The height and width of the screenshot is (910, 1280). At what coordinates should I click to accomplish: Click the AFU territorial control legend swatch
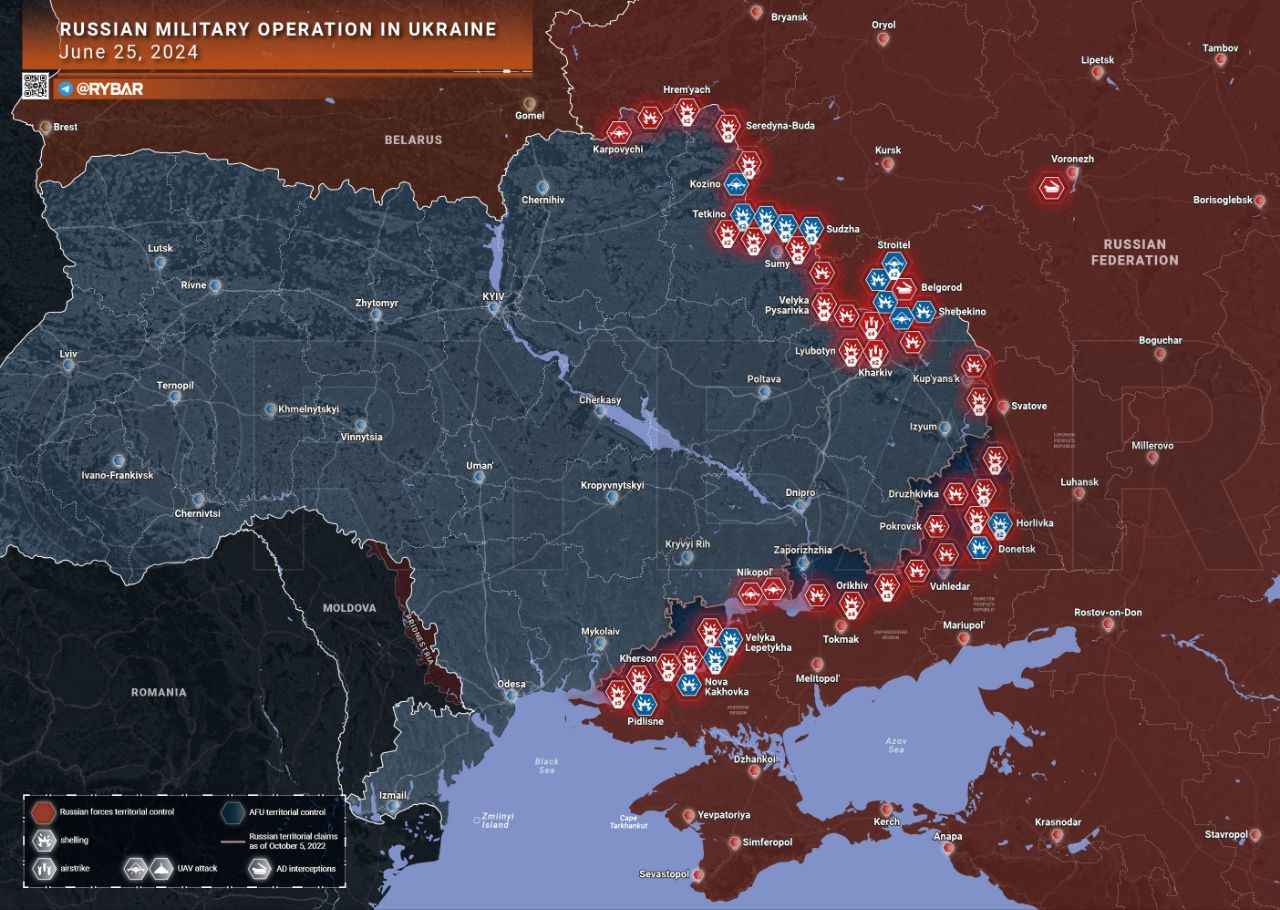click(x=235, y=811)
